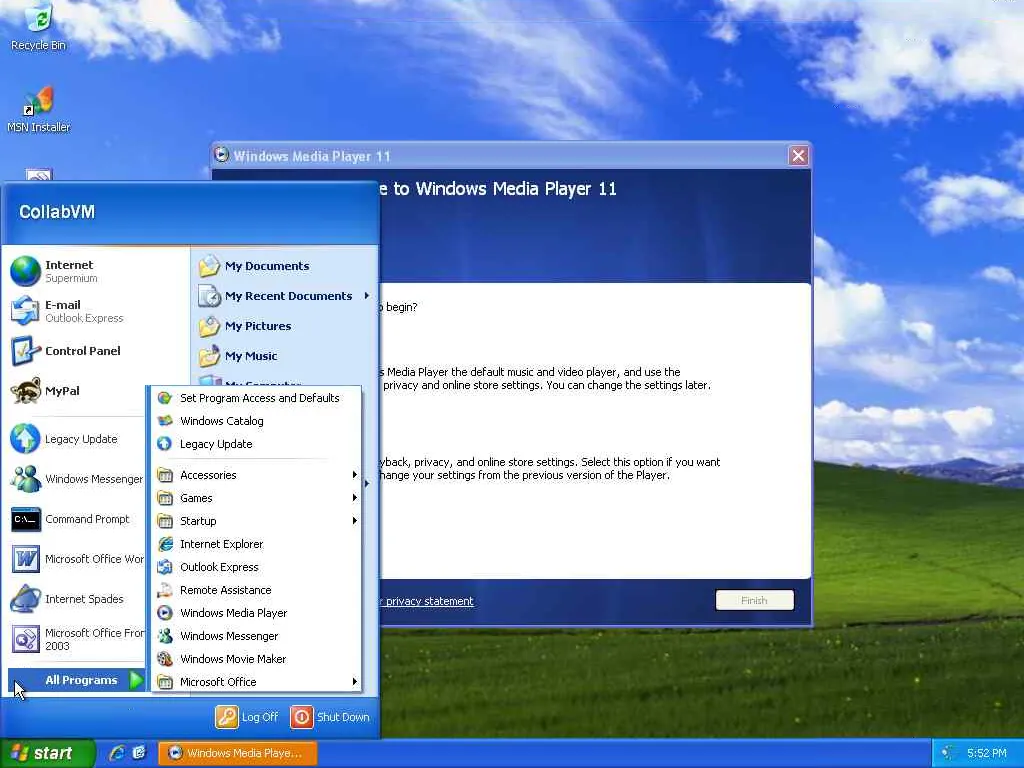Click the system tray notification icon
1024x768 pixels.
[x=947, y=753]
